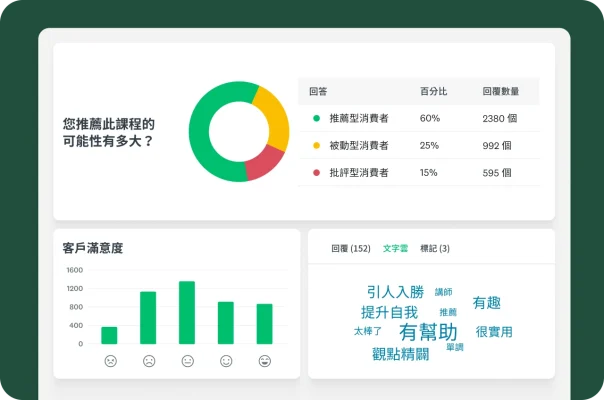
Task: Click the word 有趣 in word cloud
Action: 487,303
